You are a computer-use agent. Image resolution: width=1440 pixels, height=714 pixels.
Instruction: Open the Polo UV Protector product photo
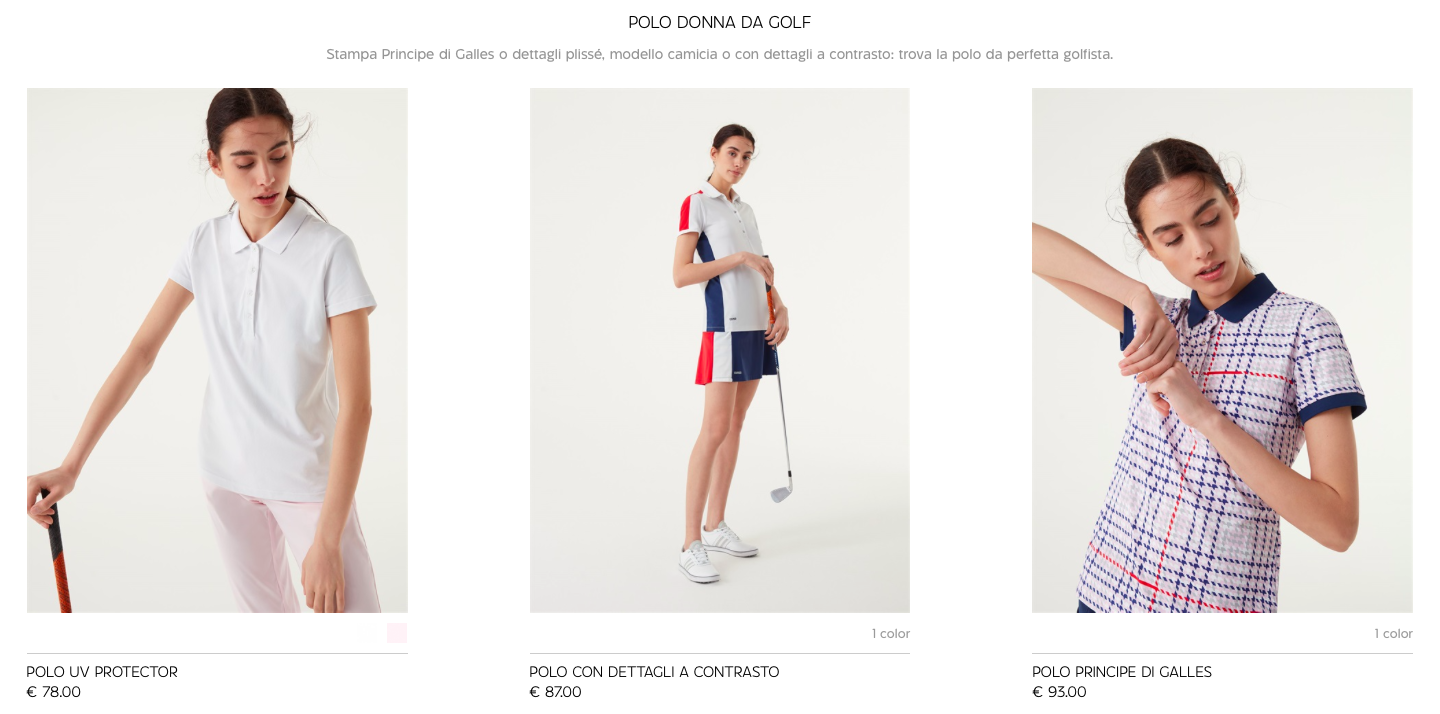tap(217, 350)
